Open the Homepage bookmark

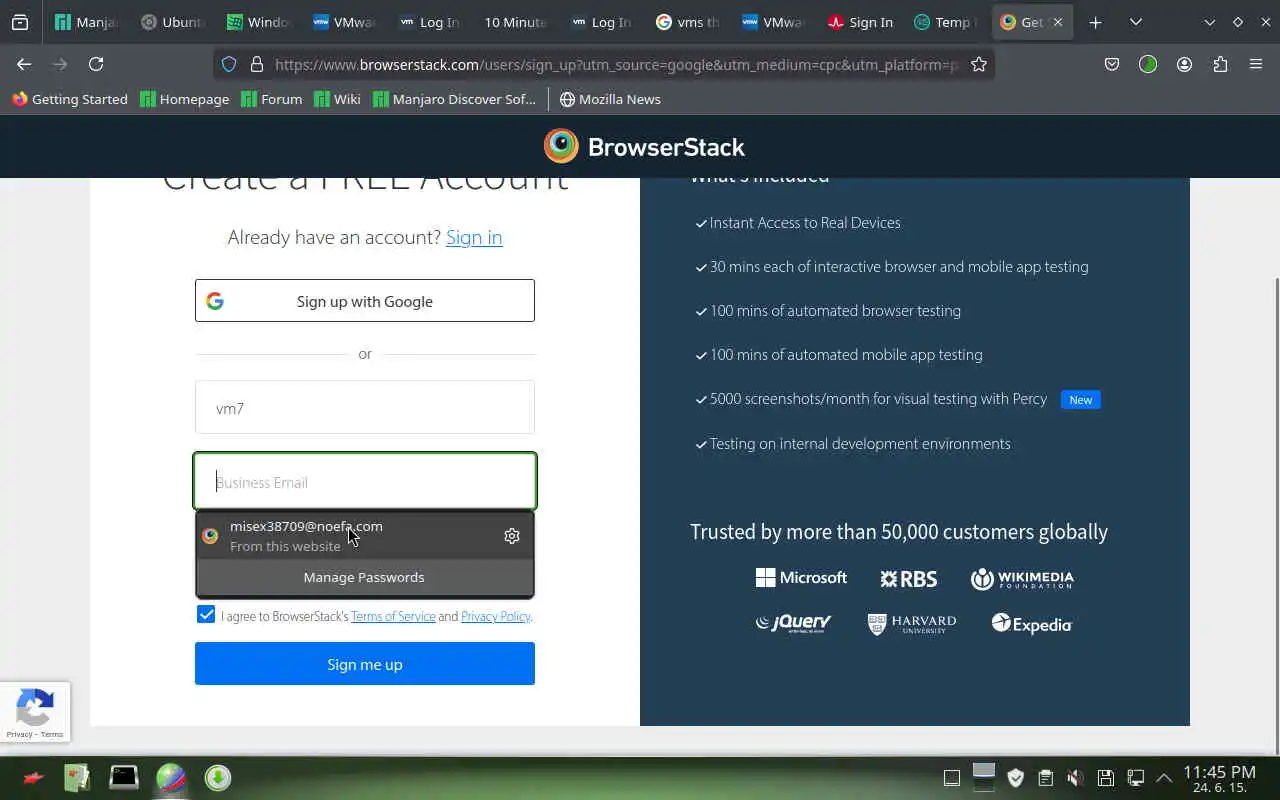185,99
